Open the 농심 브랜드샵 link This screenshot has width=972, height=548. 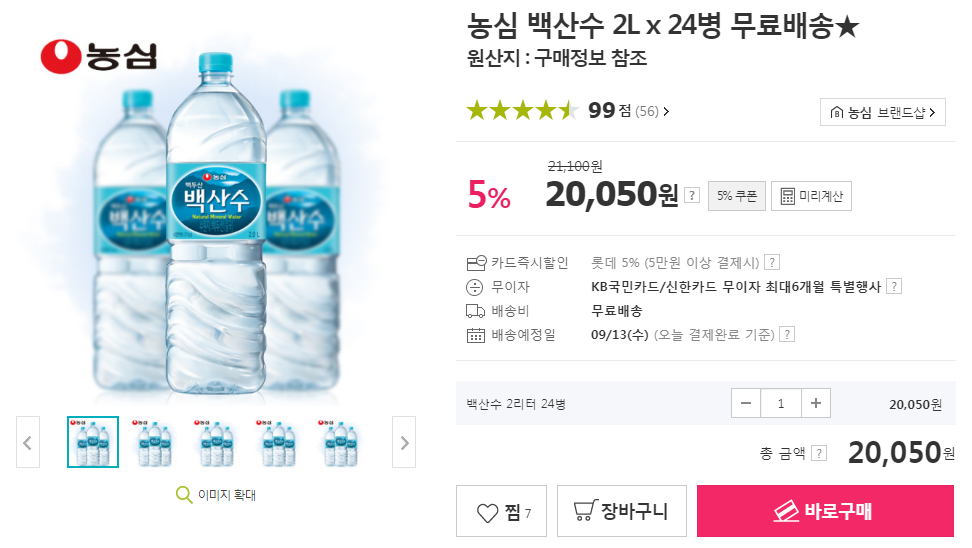pyautogui.click(x=882, y=112)
